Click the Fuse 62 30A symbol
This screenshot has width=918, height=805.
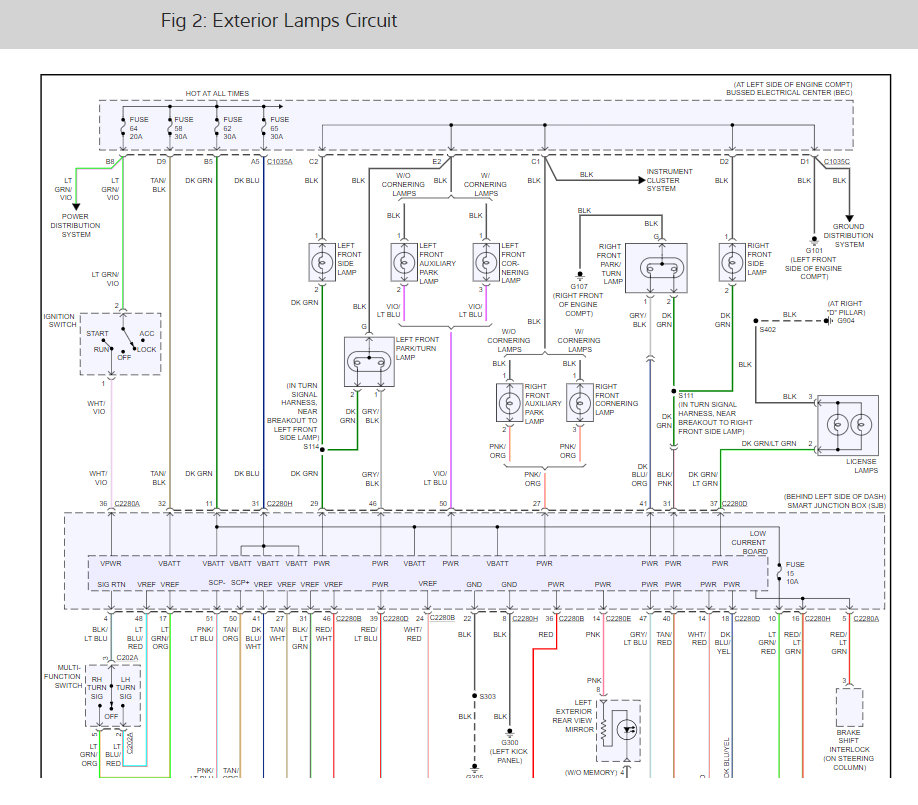217,128
